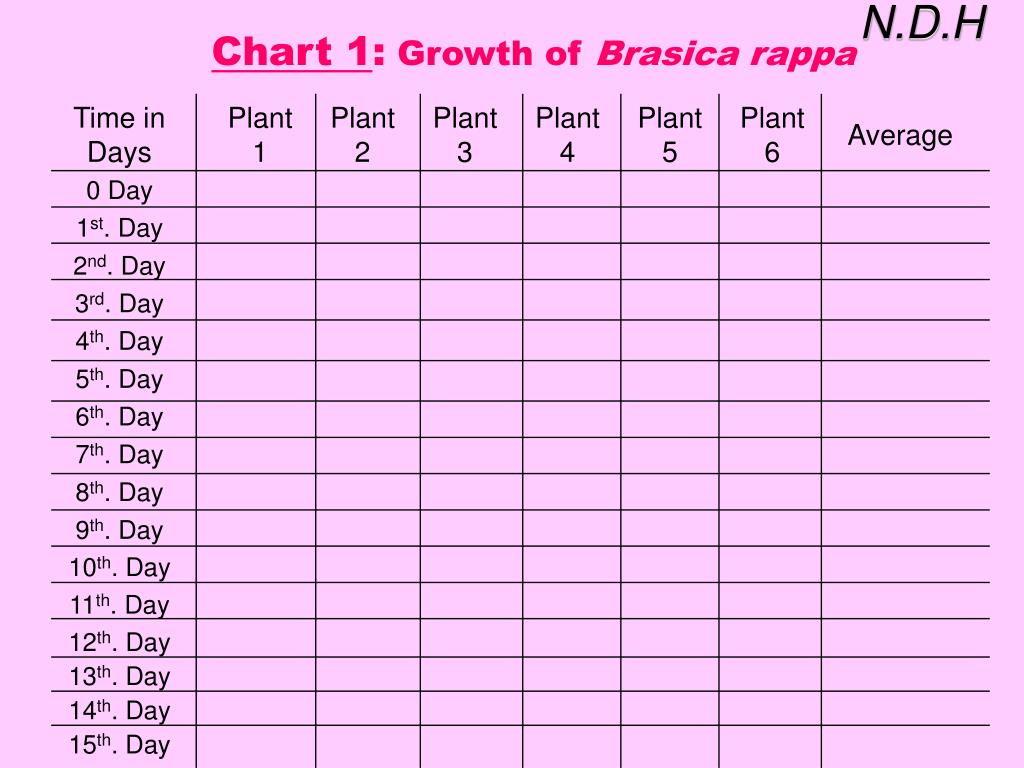Select the 'Plant 5' column header
Screen dimensions: 1024x768
tap(669, 135)
